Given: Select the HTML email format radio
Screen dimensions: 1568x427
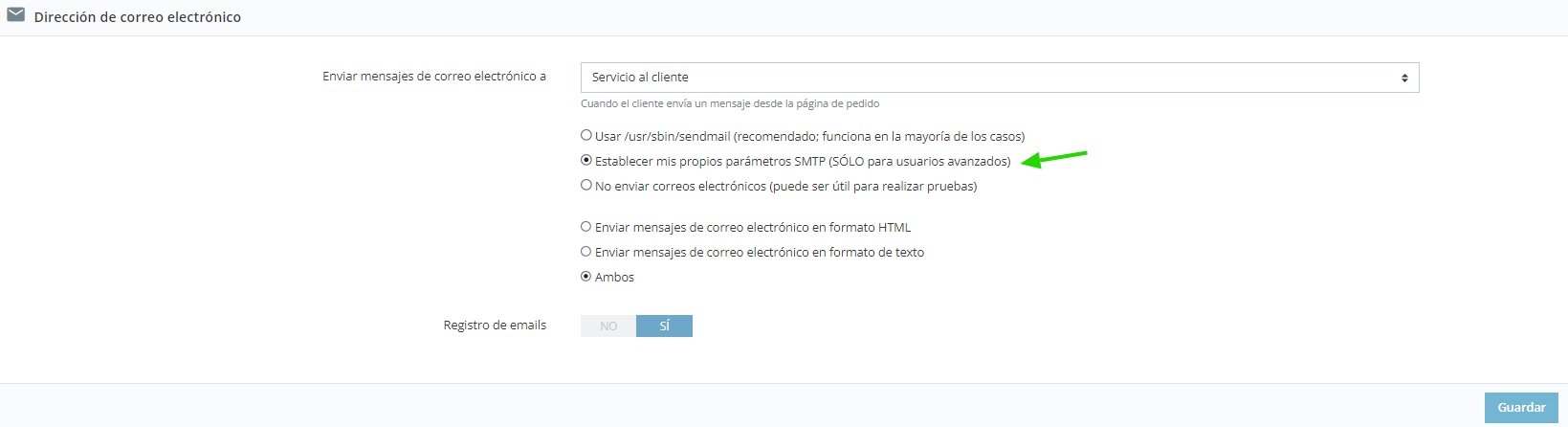Looking at the screenshot, I should [586, 227].
